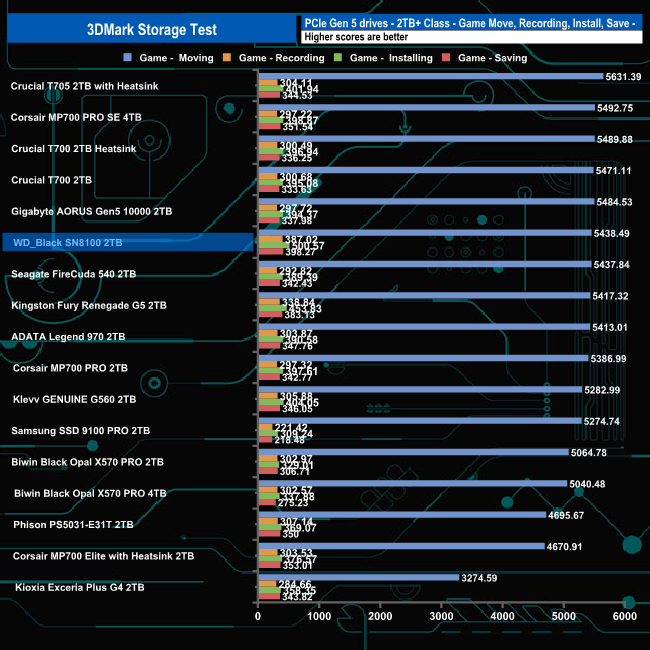This screenshot has width=650, height=650.
Task: Click the 5064.78 value for Biwin X570 PRO 2TB
Action: (x=589, y=453)
